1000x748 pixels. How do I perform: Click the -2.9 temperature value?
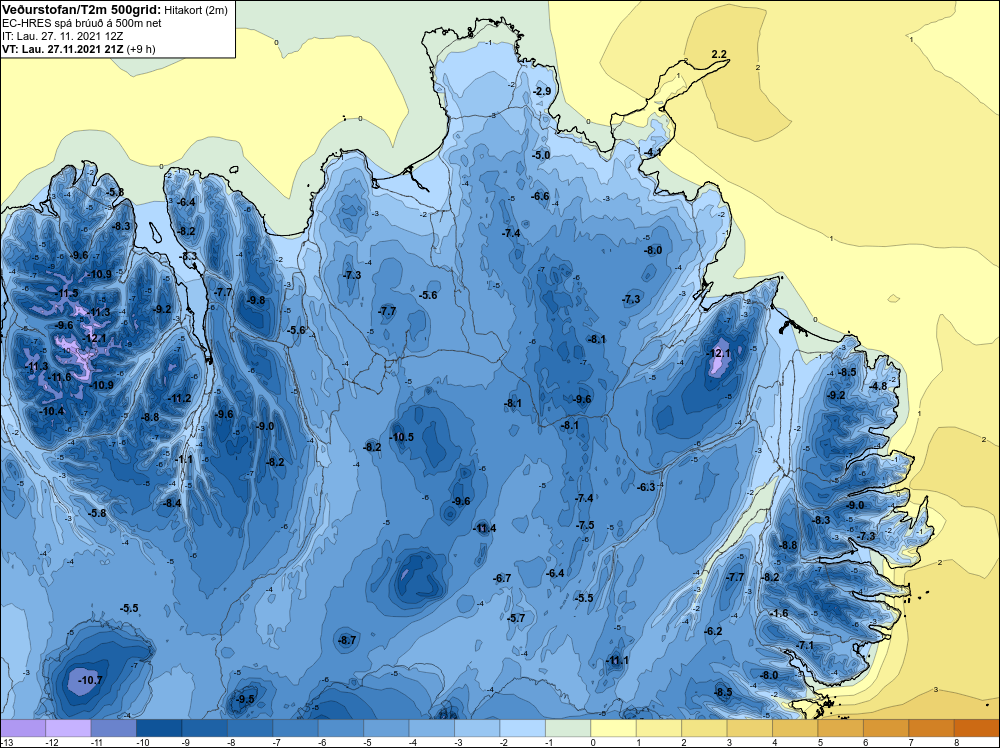[x=541, y=91]
